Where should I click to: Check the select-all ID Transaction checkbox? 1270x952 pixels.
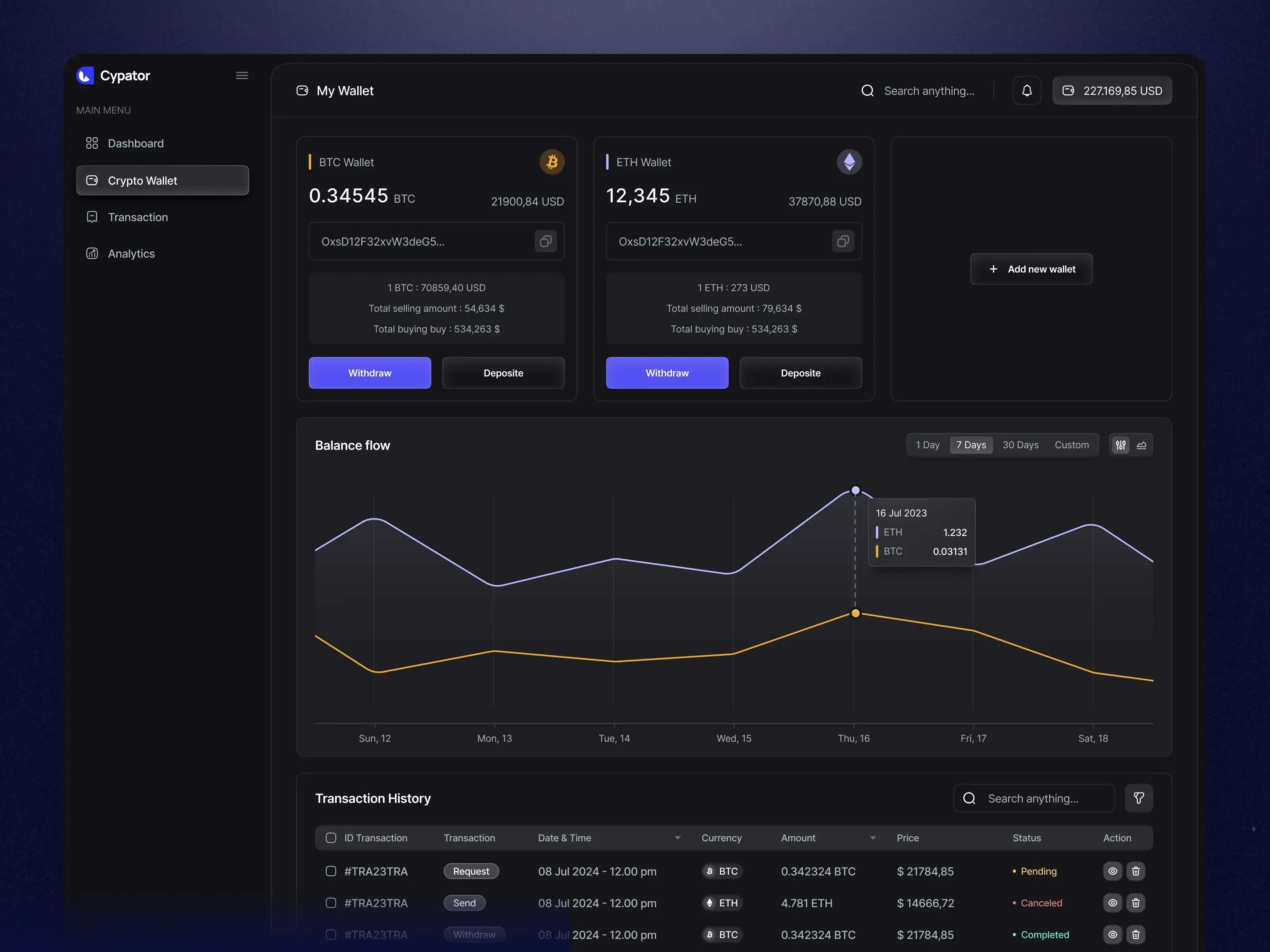click(331, 838)
